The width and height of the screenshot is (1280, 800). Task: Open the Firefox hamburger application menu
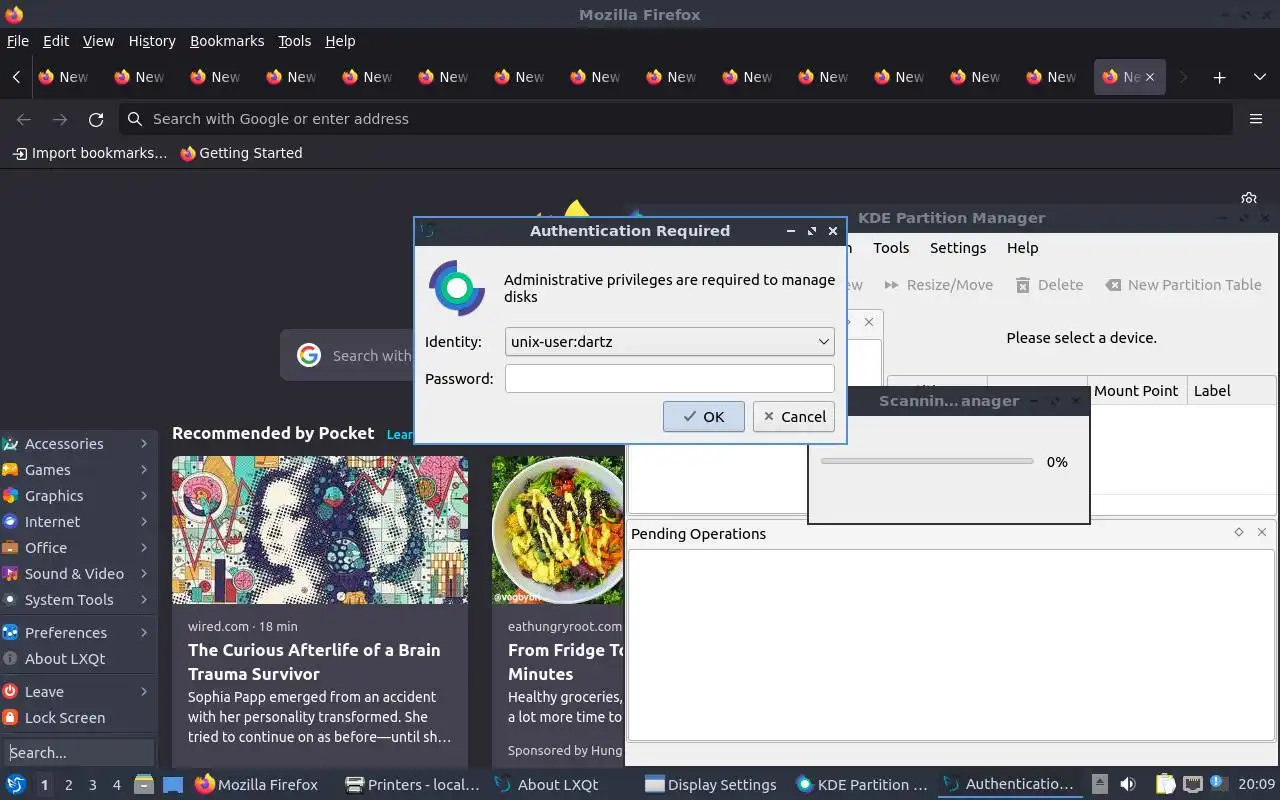(x=1256, y=119)
